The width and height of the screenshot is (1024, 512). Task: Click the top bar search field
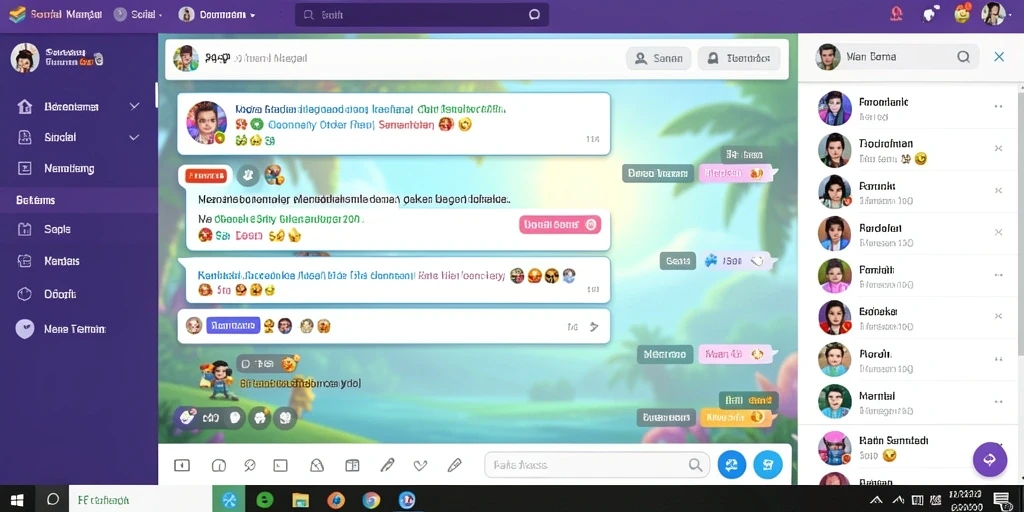[x=421, y=14]
